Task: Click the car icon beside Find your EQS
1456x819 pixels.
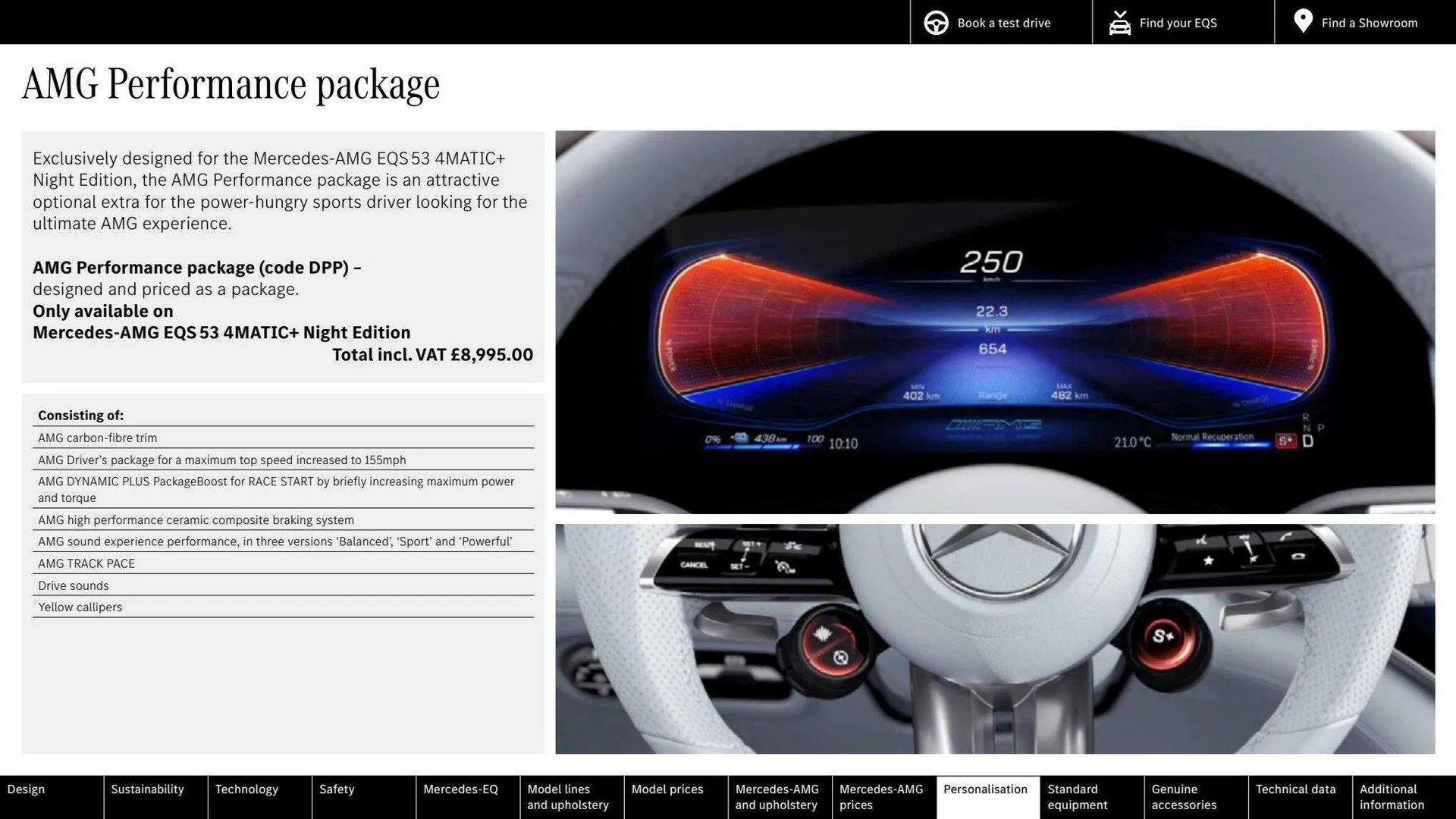Action: point(1119,22)
